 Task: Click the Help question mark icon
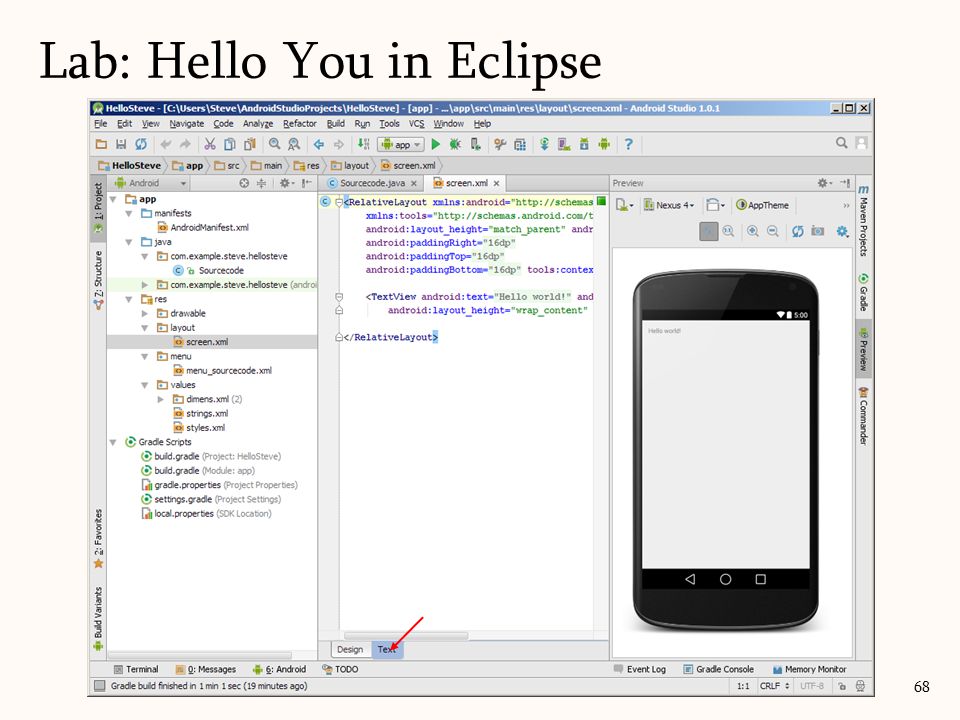coord(628,144)
